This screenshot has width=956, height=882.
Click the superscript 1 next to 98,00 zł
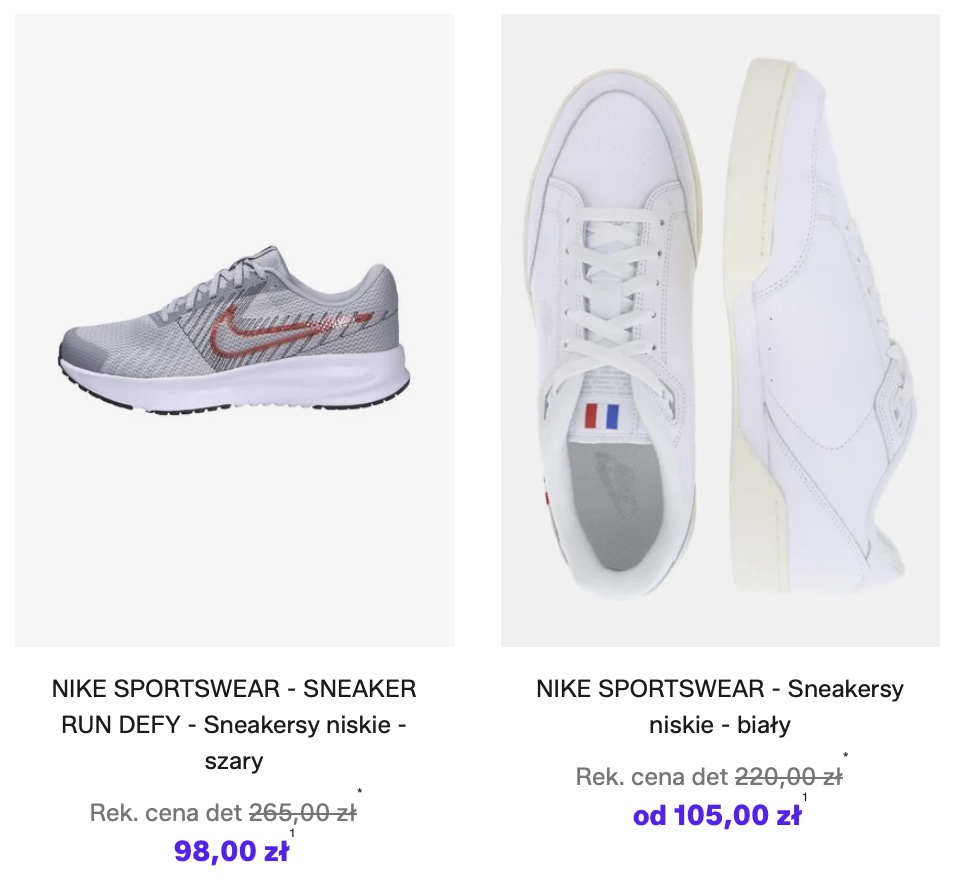pyautogui.click(x=292, y=833)
